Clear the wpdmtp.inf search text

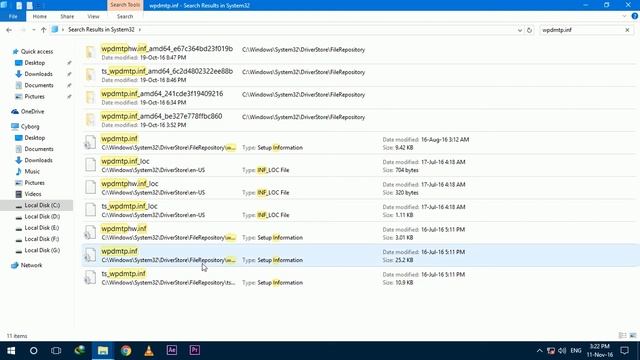(627, 30)
